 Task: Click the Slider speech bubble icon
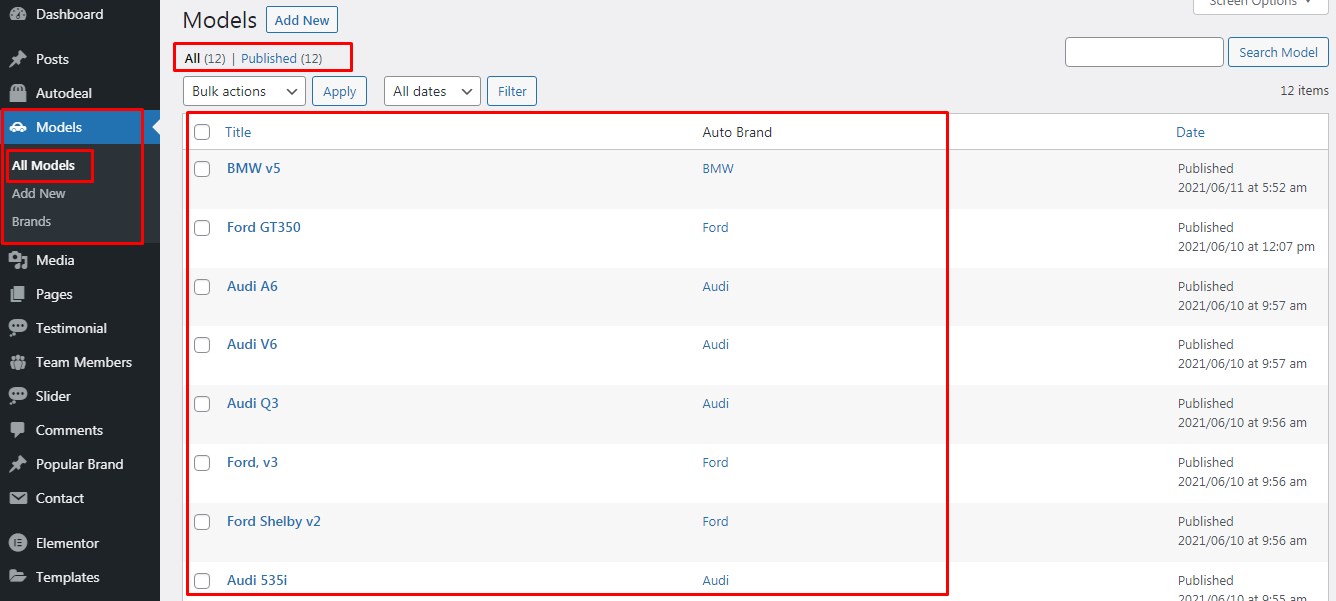pyautogui.click(x=17, y=396)
